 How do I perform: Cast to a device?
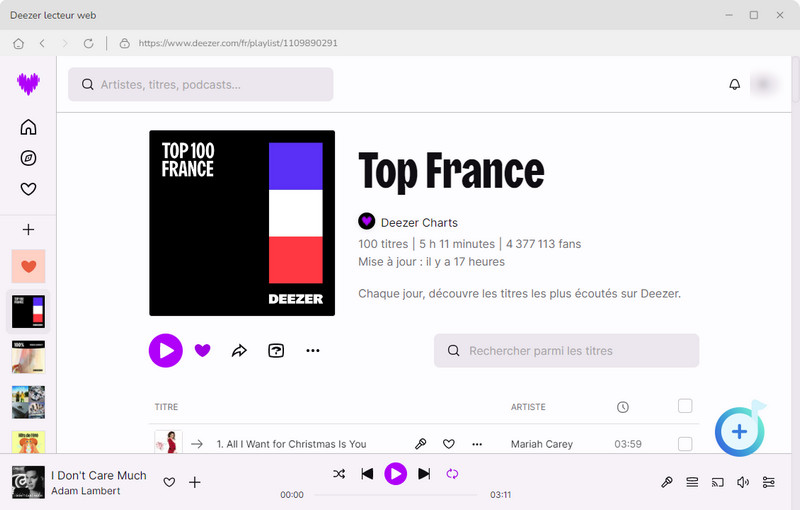pos(717,482)
